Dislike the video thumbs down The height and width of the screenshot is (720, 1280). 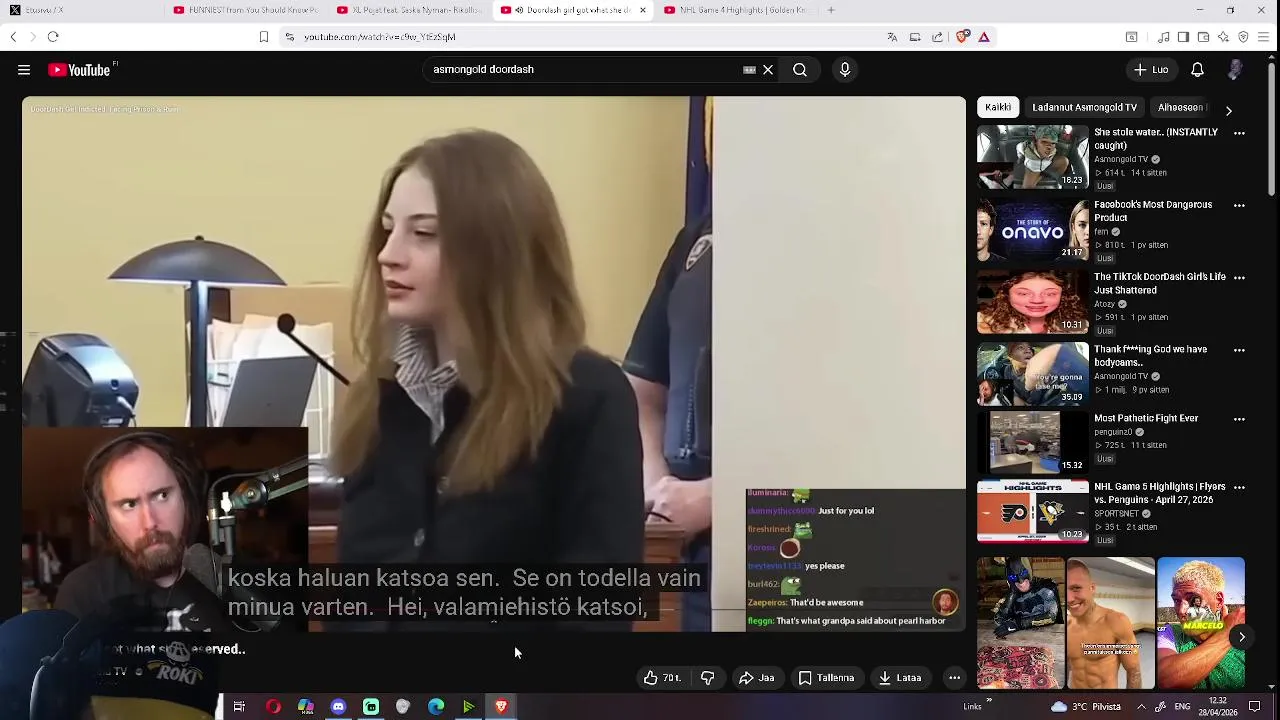(708, 678)
